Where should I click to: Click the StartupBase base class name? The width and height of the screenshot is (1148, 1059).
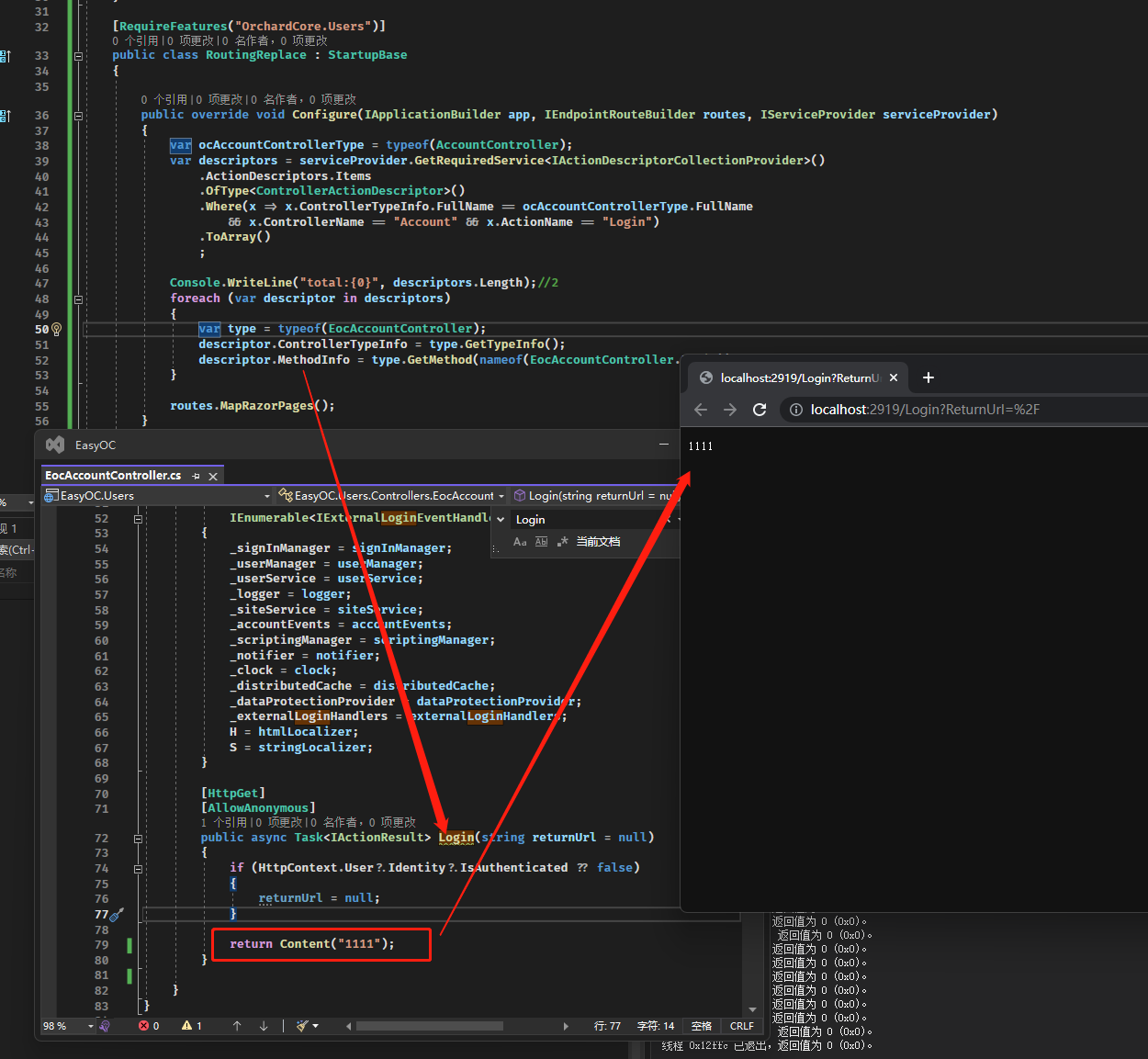coord(367,55)
